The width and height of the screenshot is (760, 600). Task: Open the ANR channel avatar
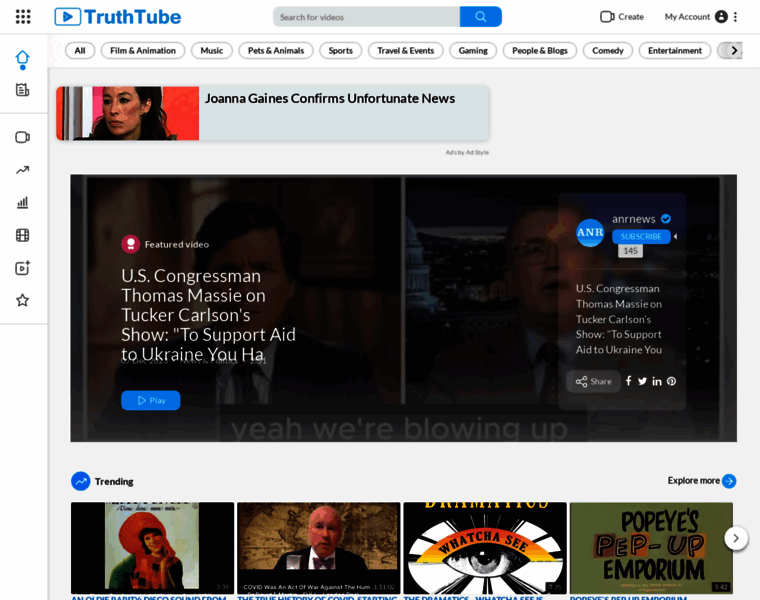(590, 233)
